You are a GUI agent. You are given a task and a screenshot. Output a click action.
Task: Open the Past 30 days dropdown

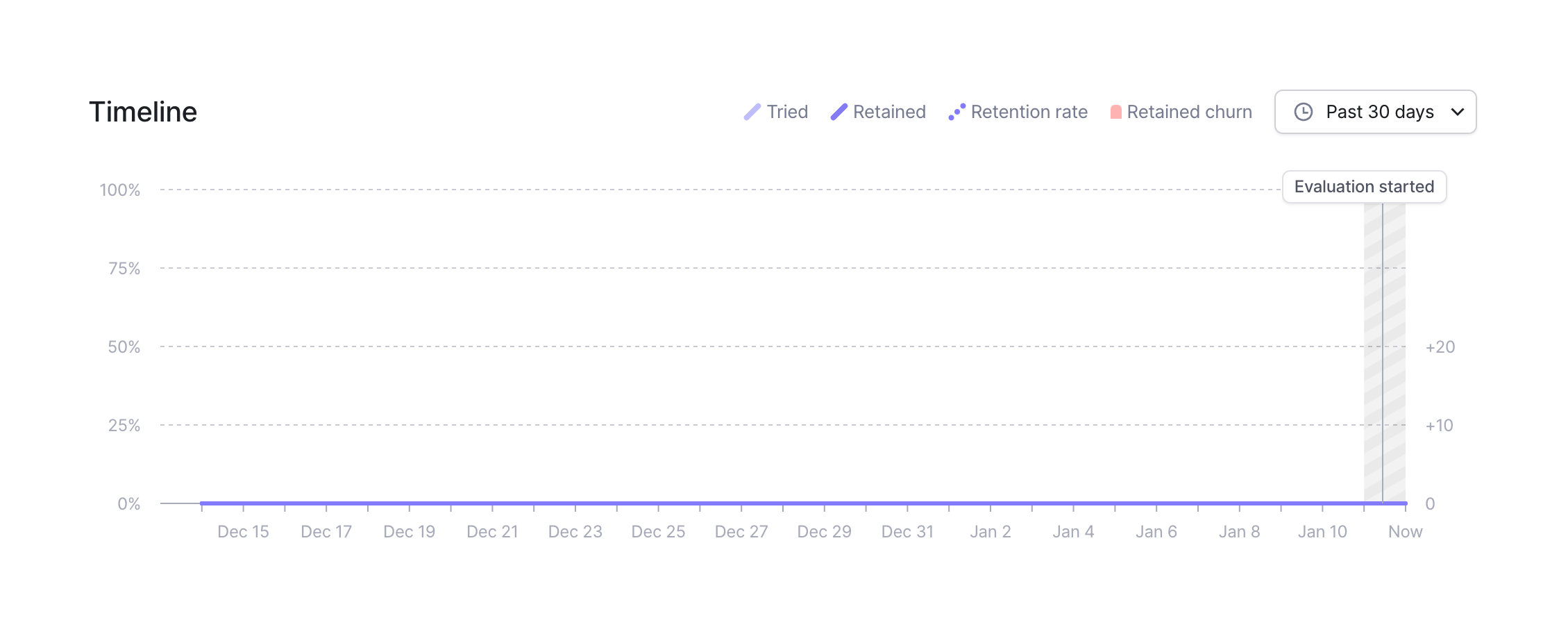click(x=1379, y=112)
